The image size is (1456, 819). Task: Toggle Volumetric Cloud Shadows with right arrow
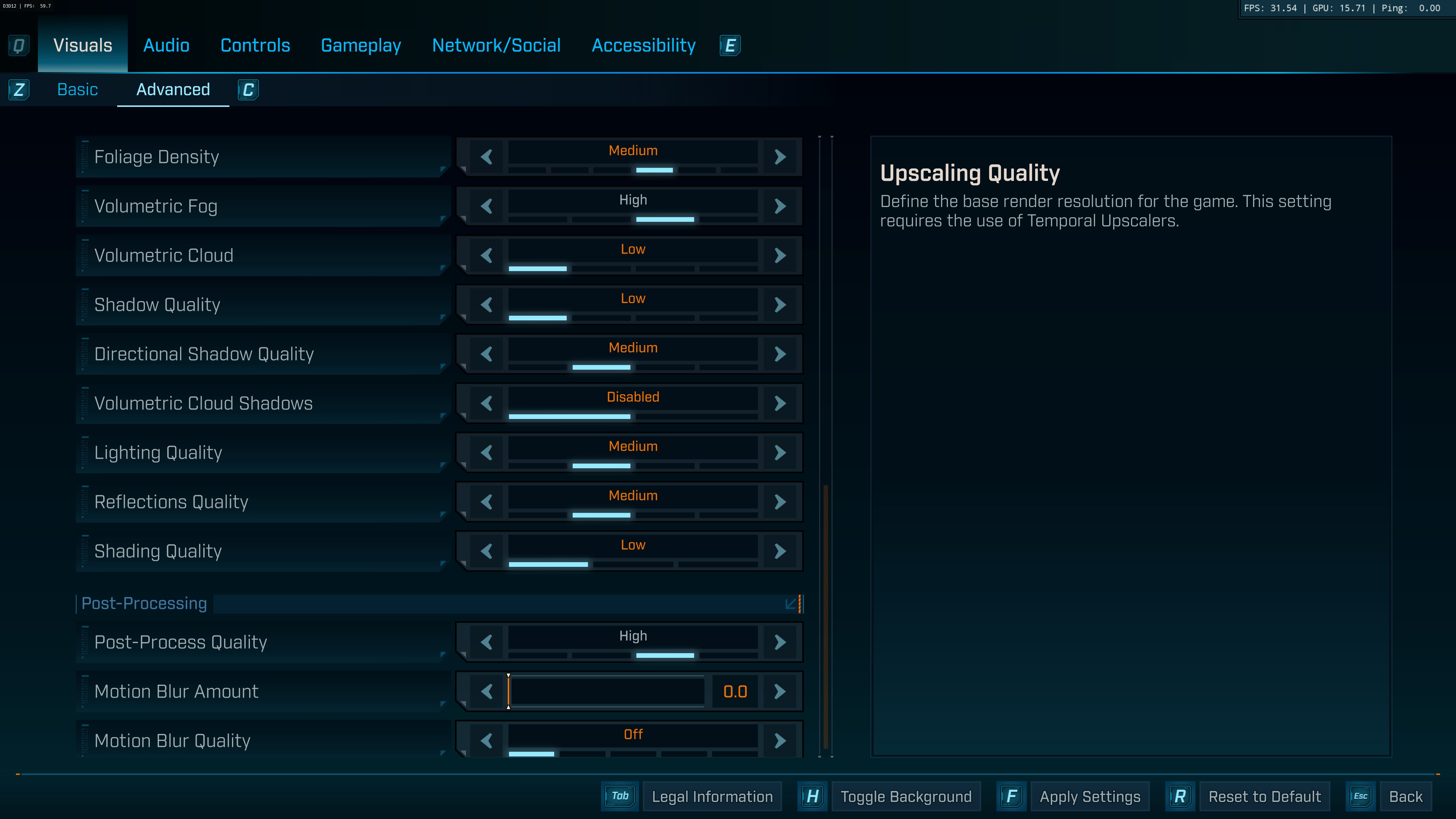tap(780, 403)
